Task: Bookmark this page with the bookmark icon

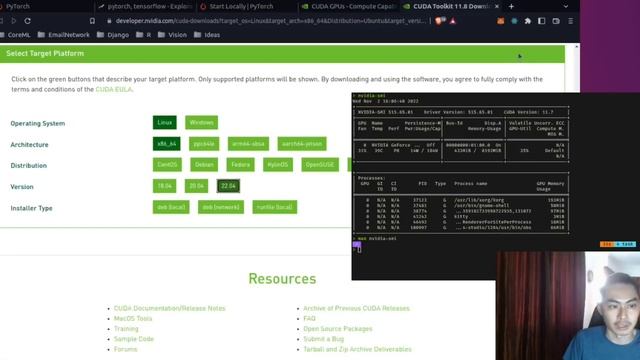Action: click(92, 21)
